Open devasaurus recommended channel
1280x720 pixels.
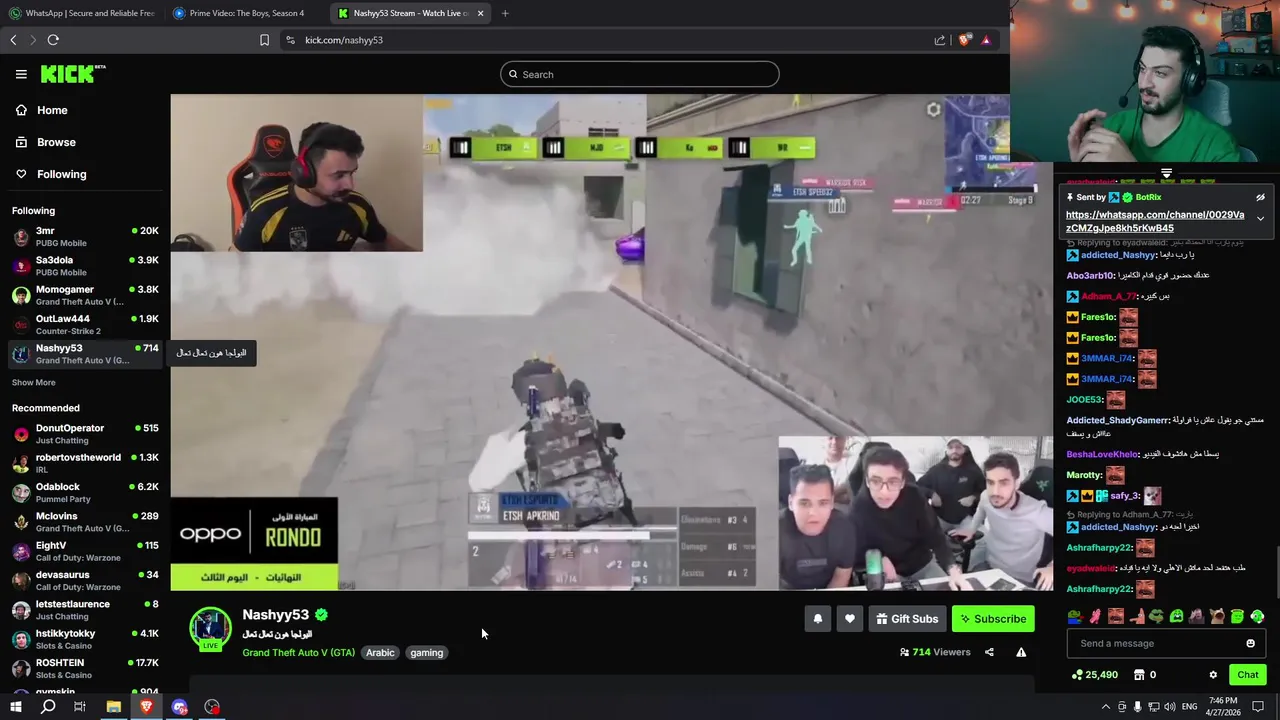pyautogui.click(x=85, y=580)
